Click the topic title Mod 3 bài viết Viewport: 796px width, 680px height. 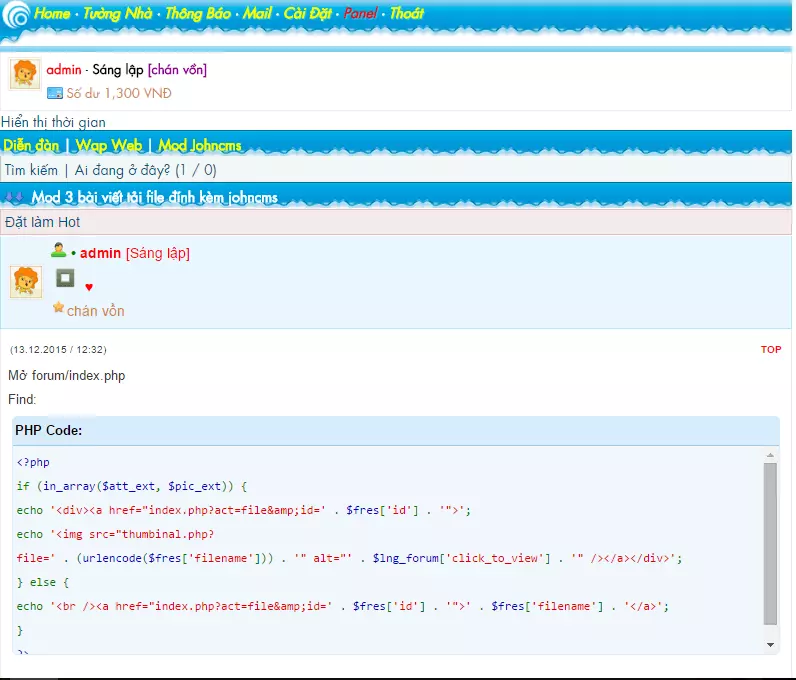coord(154,197)
